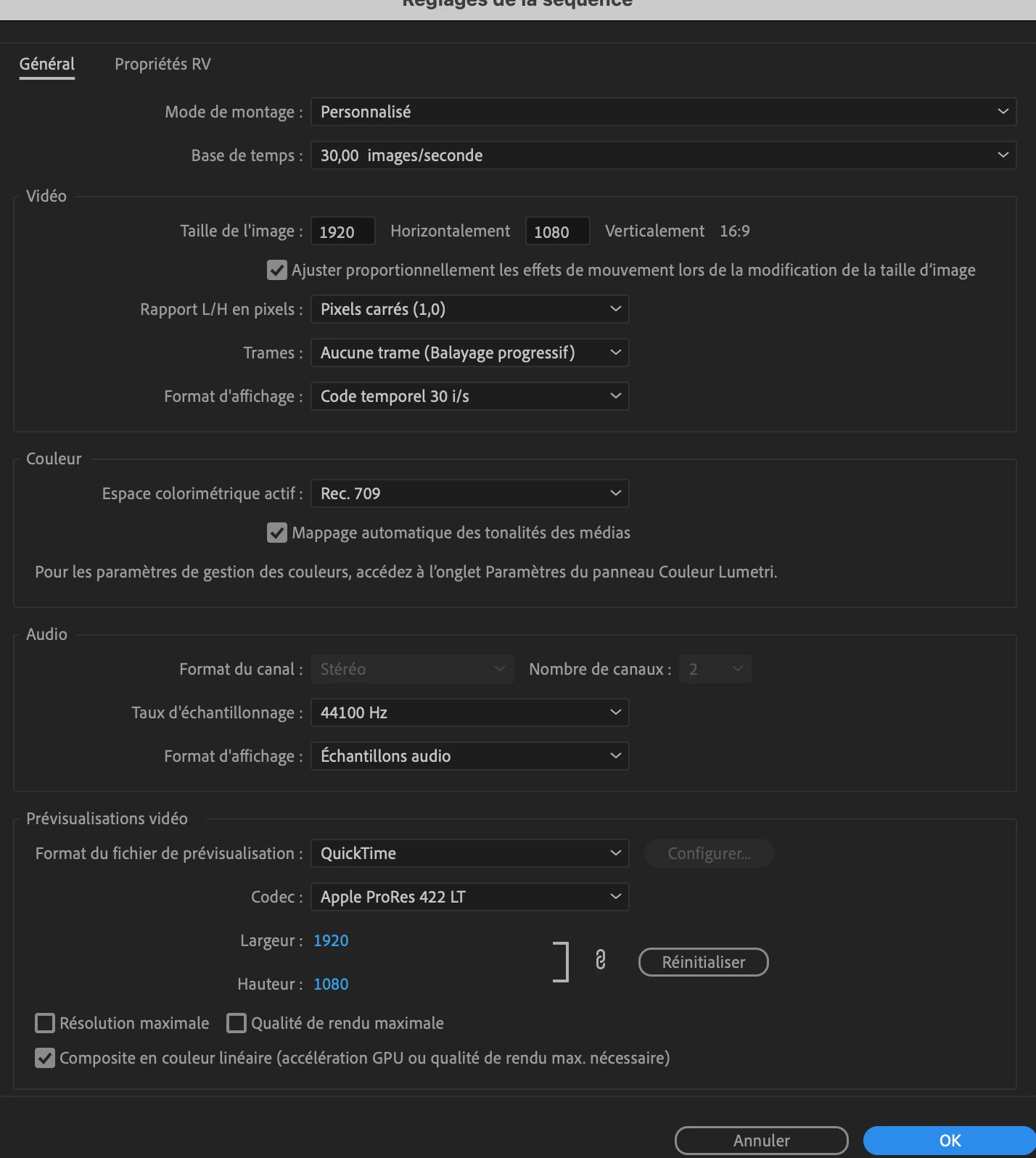Expand the Base de temps dropdown
Viewport: 1036px width, 1158px height.
663,155
